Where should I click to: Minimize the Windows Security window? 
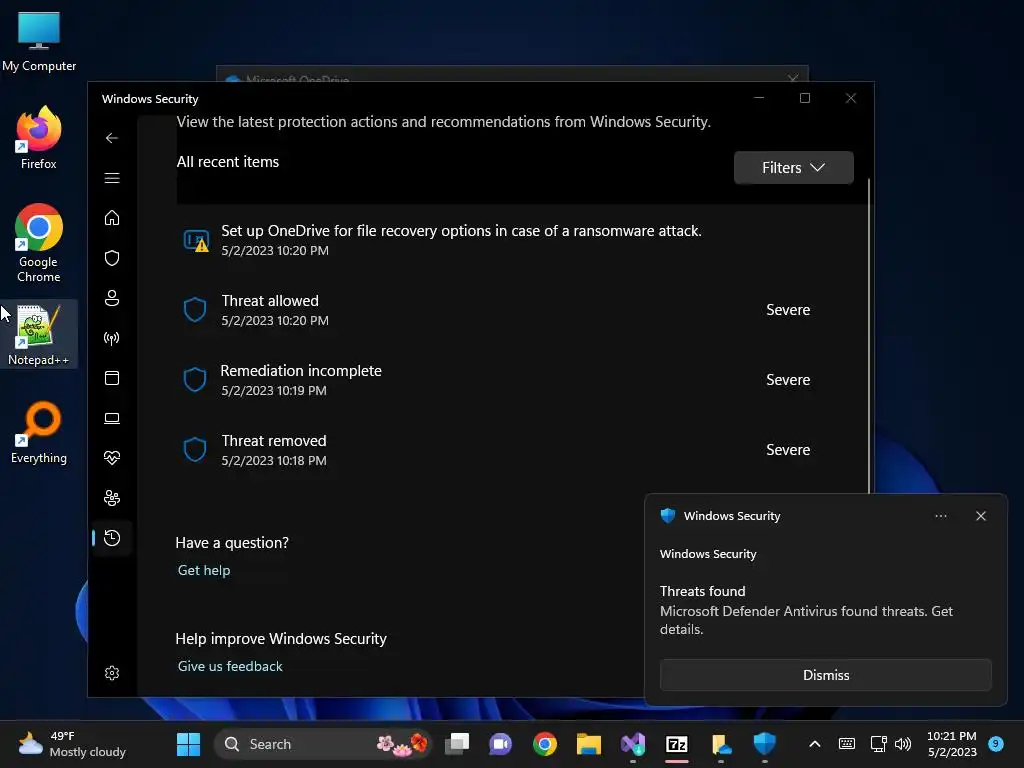[759, 98]
